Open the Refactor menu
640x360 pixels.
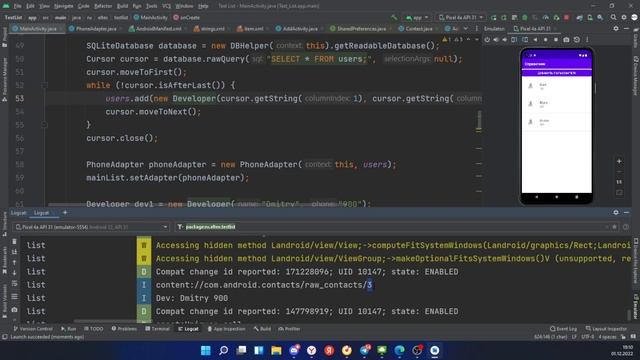(x=103, y=6)
